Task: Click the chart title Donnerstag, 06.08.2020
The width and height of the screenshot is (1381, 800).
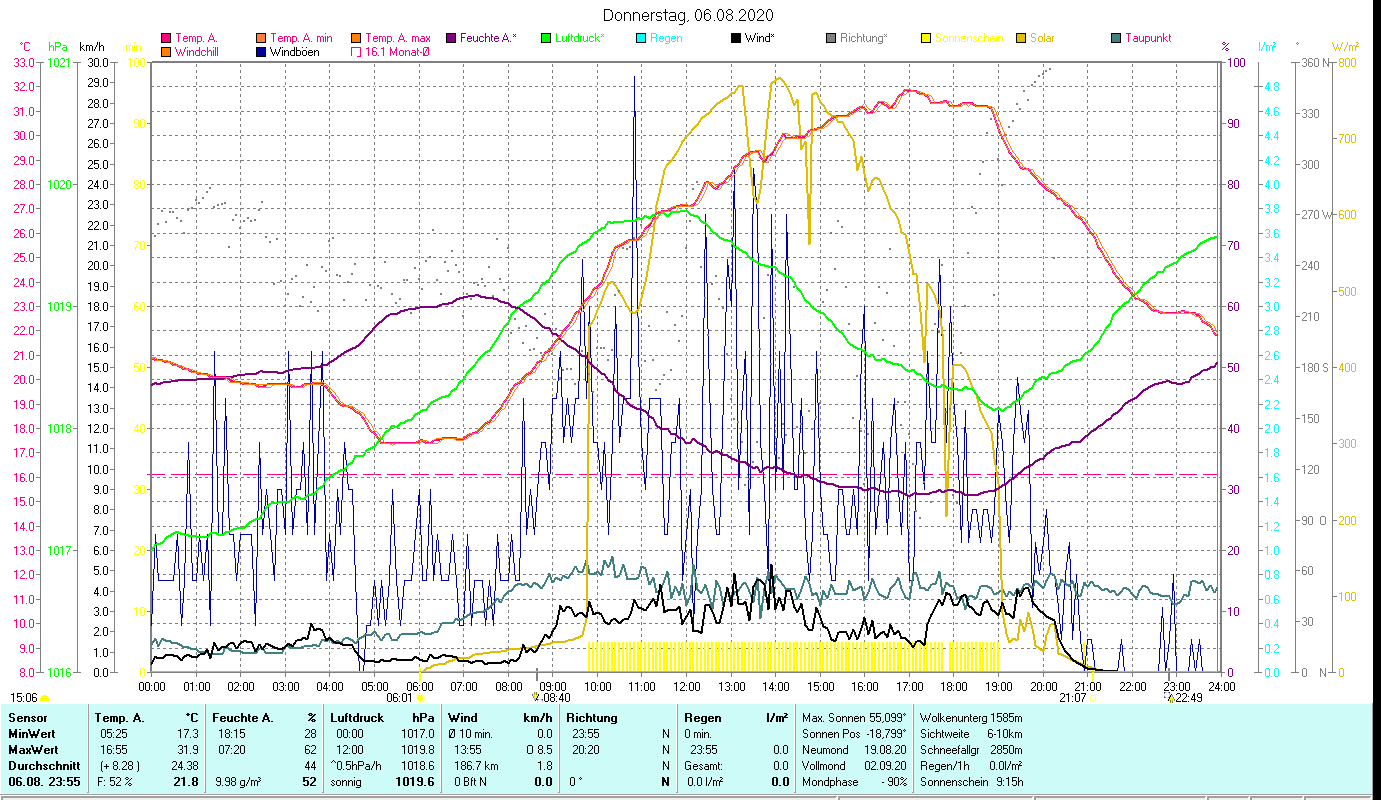Action: click(689, 16)
